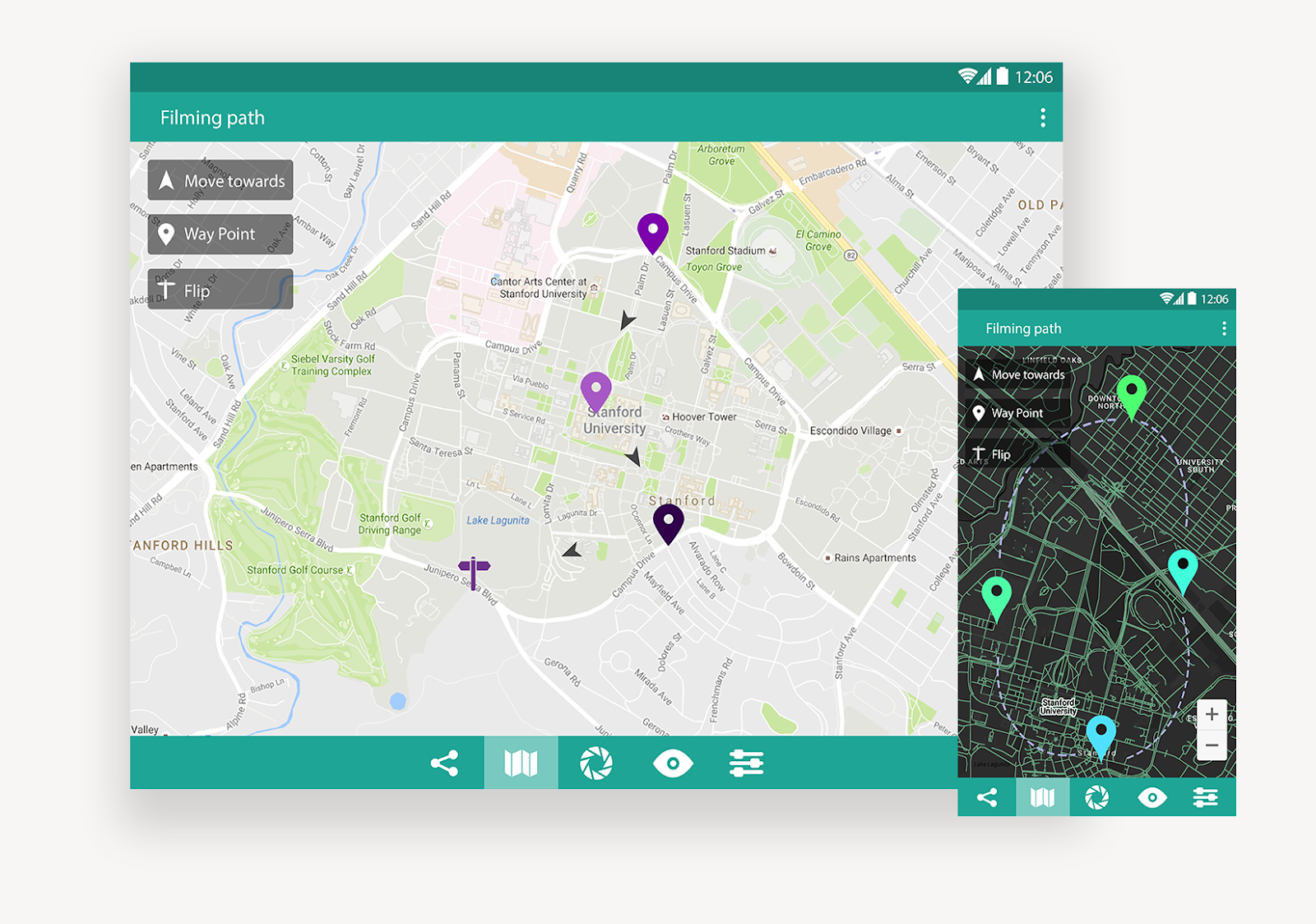Click the Lake Lagunita map label
The image size is (1316, 924).
click(498, 520)
